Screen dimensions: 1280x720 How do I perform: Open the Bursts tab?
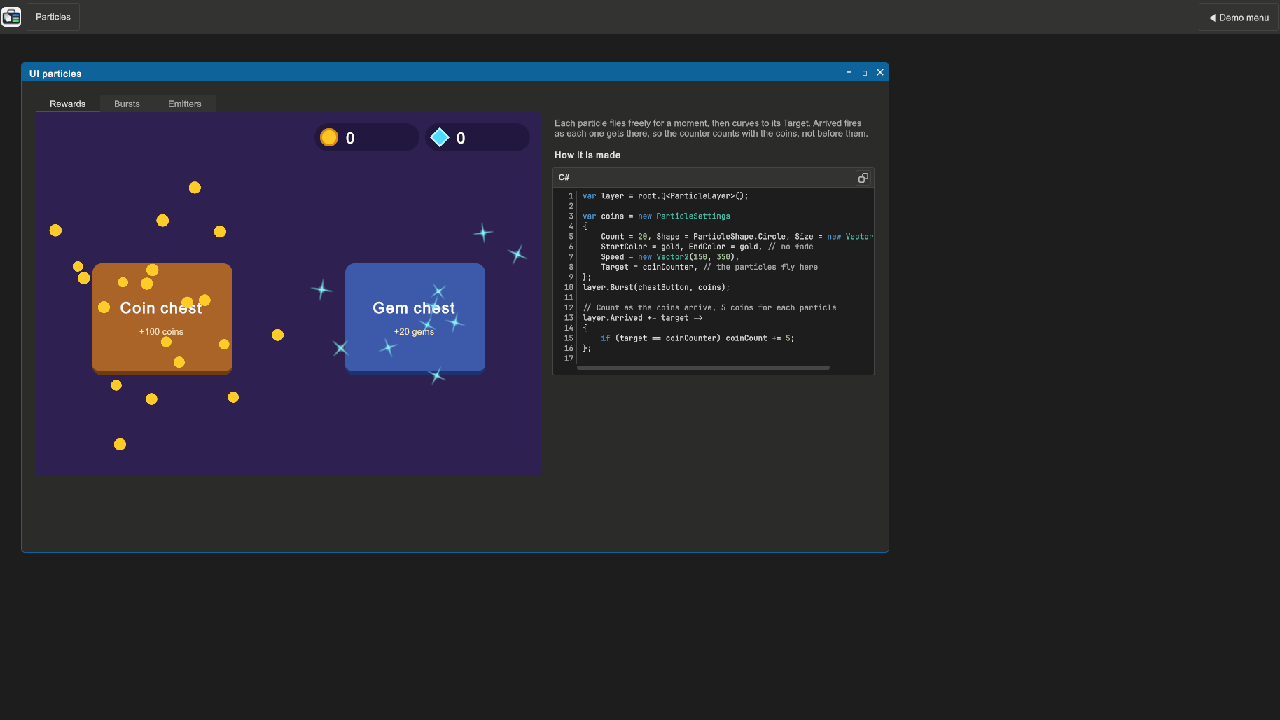(x=127, y=104)
